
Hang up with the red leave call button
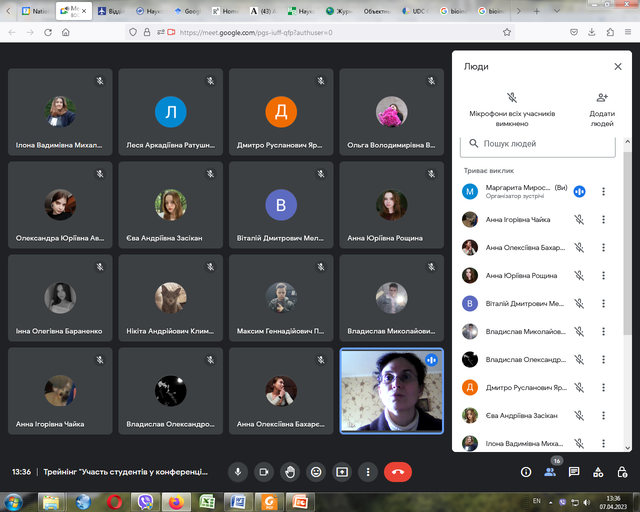(x=401, y=470)
